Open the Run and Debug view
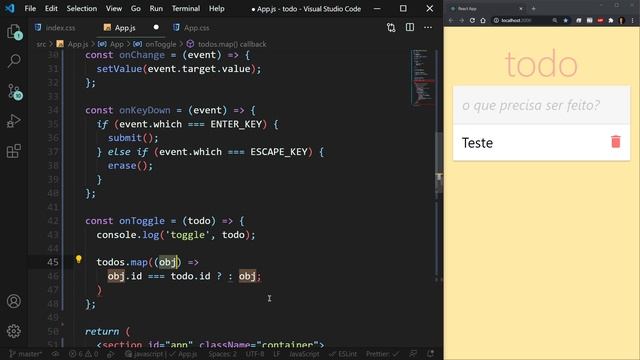This screenshot has height=360, width=640. (14, 121)
